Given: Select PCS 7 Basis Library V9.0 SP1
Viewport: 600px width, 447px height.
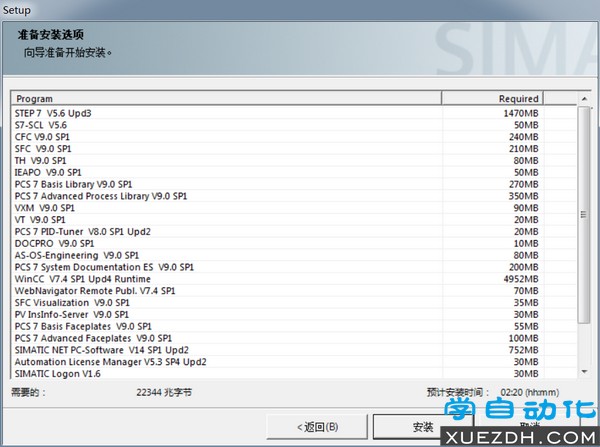Looking at the screenshot, I should coord(293,184).
